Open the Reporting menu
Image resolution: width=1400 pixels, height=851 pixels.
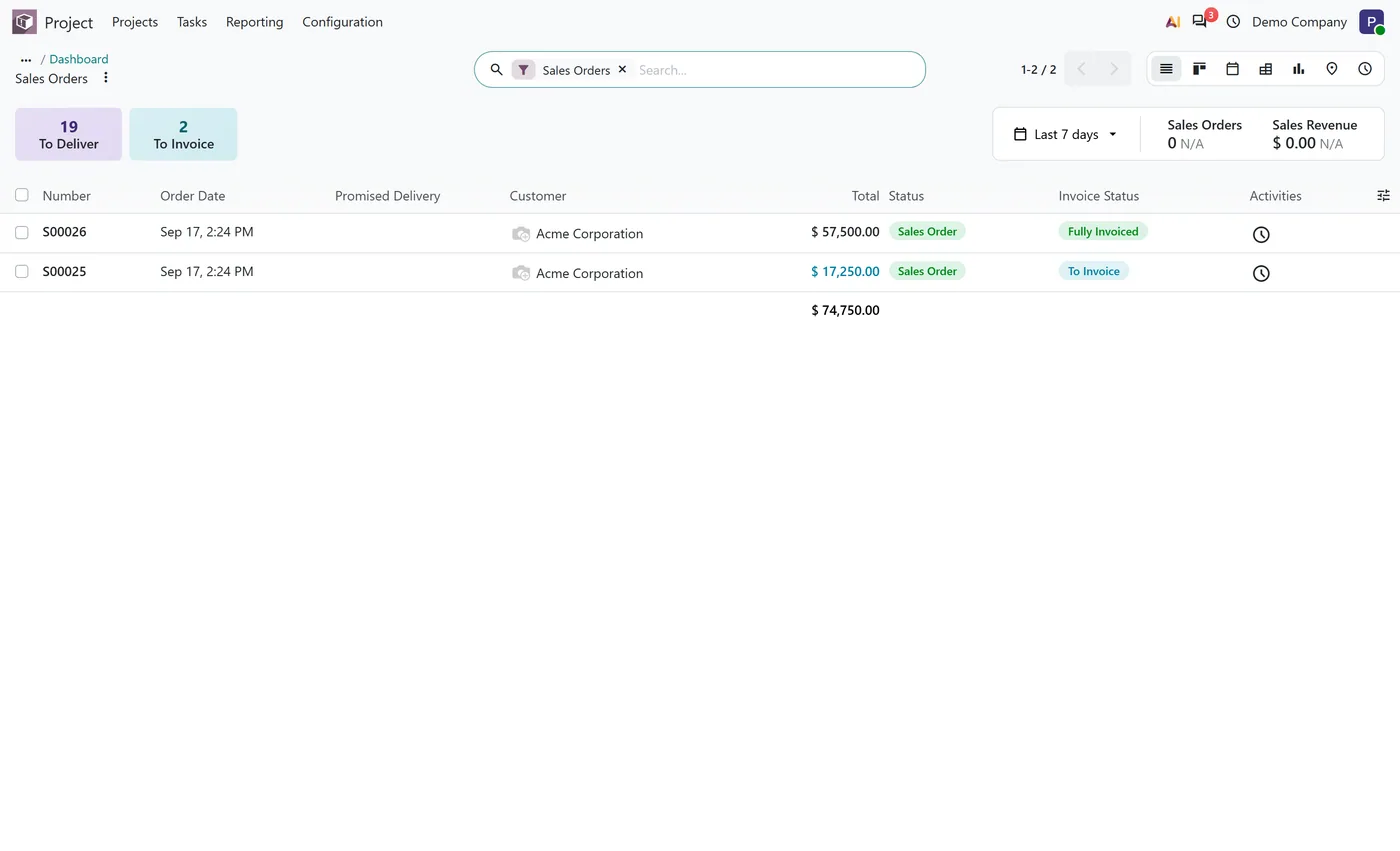254,22
